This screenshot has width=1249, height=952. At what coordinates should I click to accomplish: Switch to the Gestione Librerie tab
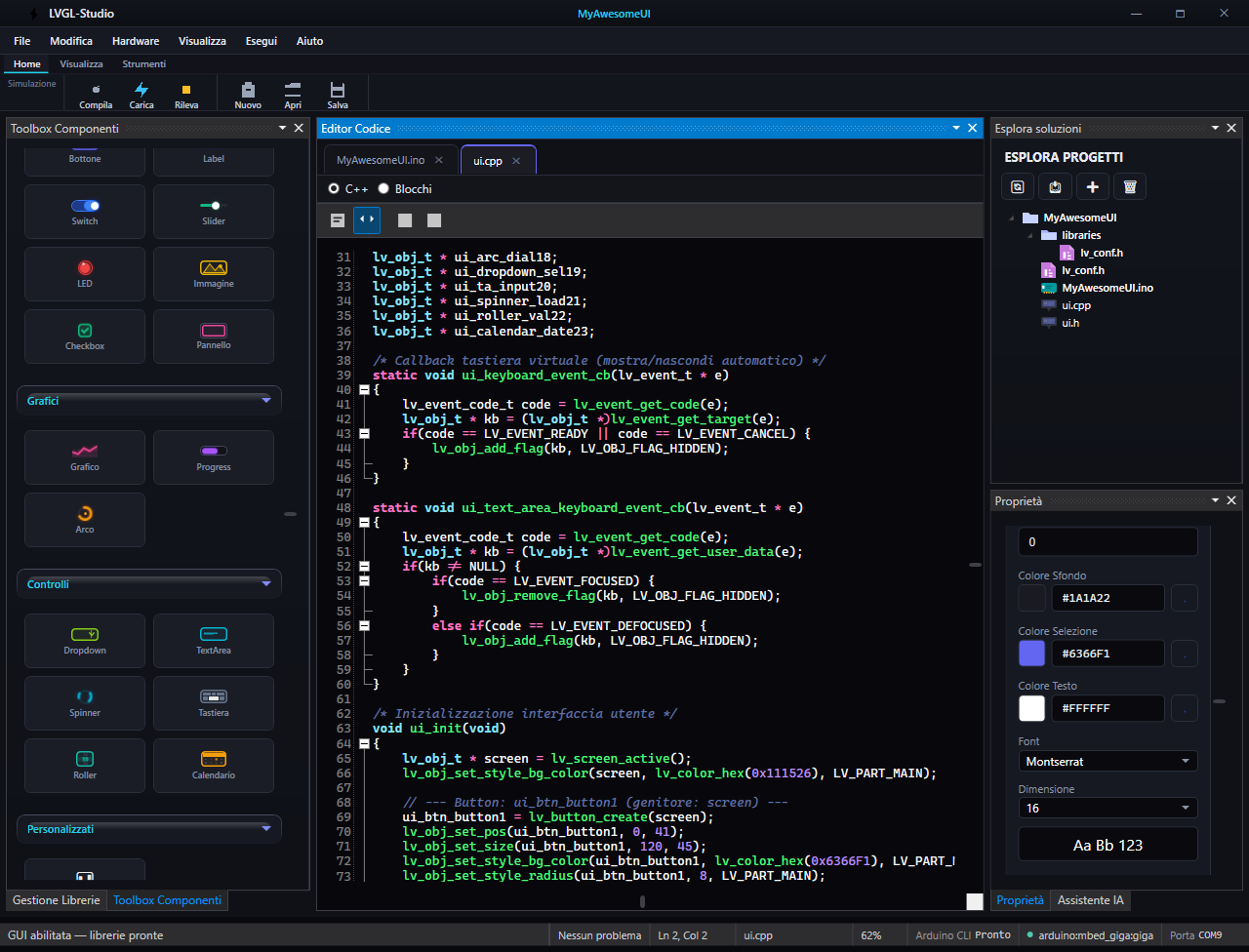coord(56,900)
